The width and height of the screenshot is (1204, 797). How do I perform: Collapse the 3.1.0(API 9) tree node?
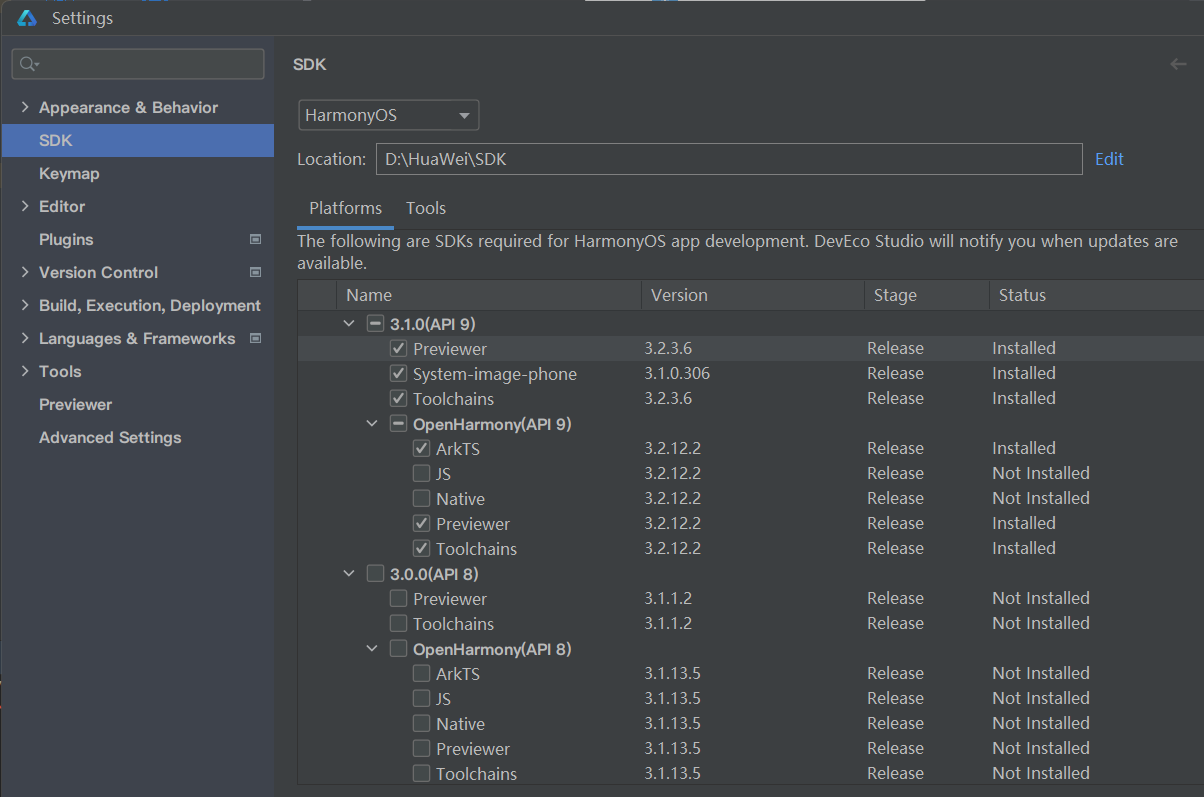348,324
